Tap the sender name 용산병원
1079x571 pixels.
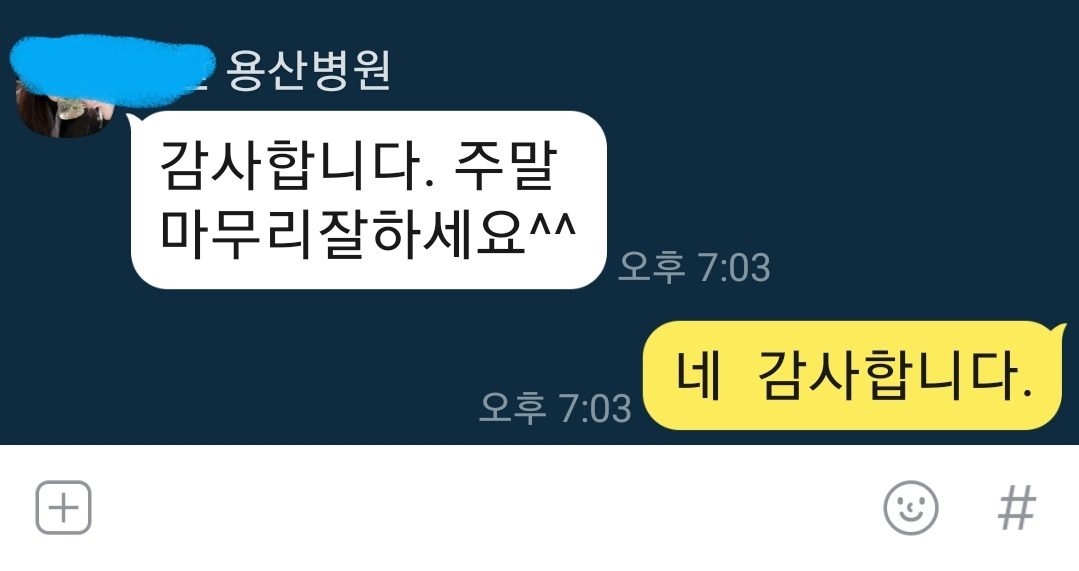(x=308, y=70)
